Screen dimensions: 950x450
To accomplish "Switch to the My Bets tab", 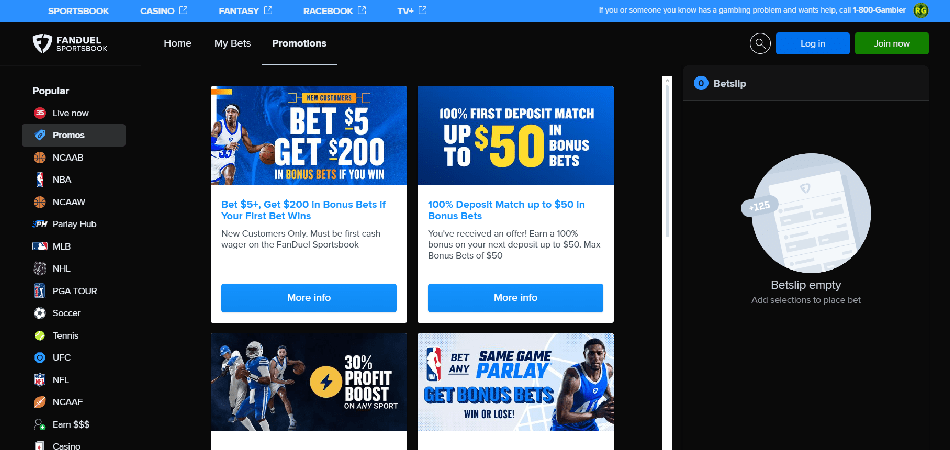I will (233, 44).
